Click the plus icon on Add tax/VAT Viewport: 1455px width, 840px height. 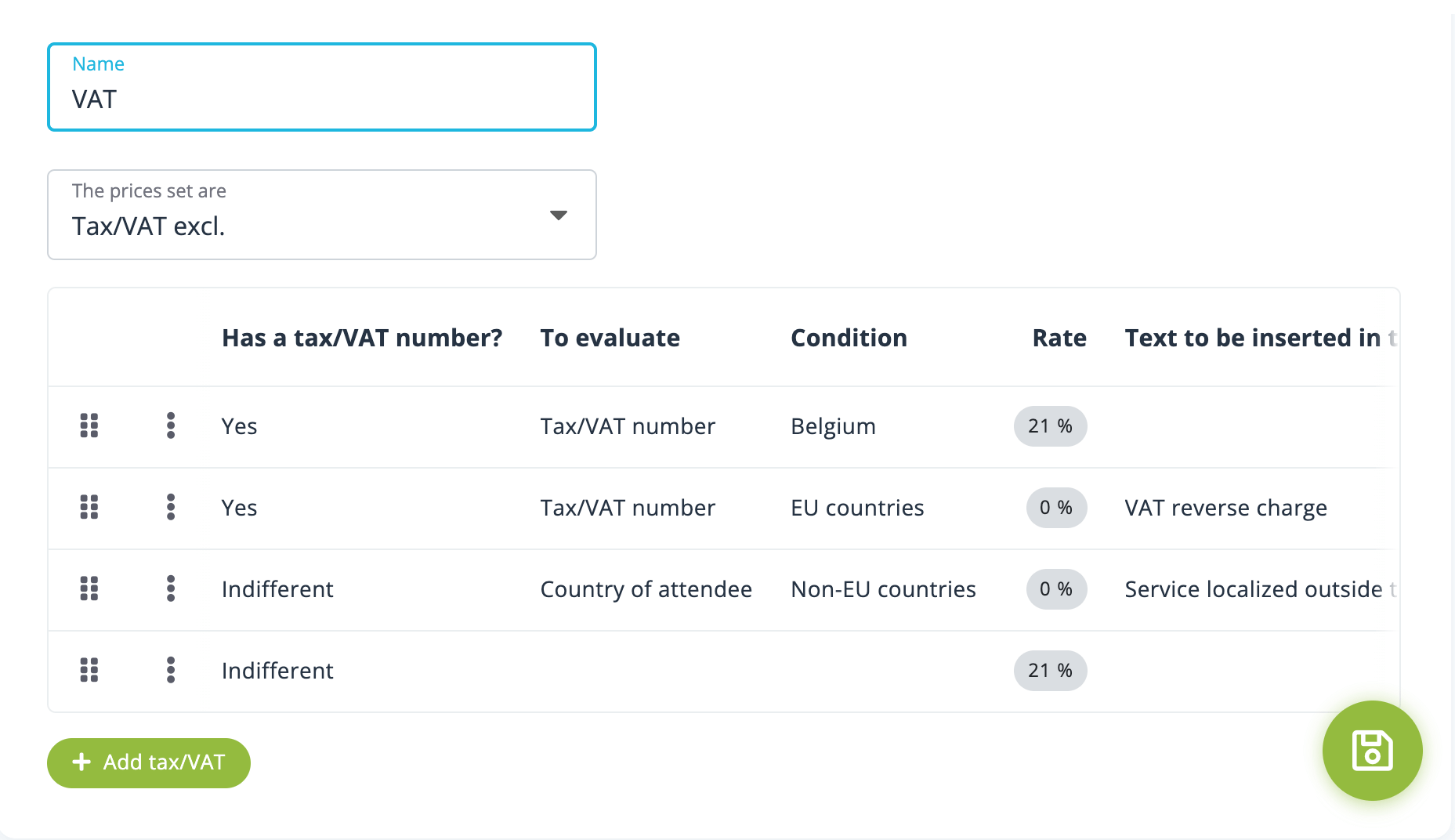81,762
